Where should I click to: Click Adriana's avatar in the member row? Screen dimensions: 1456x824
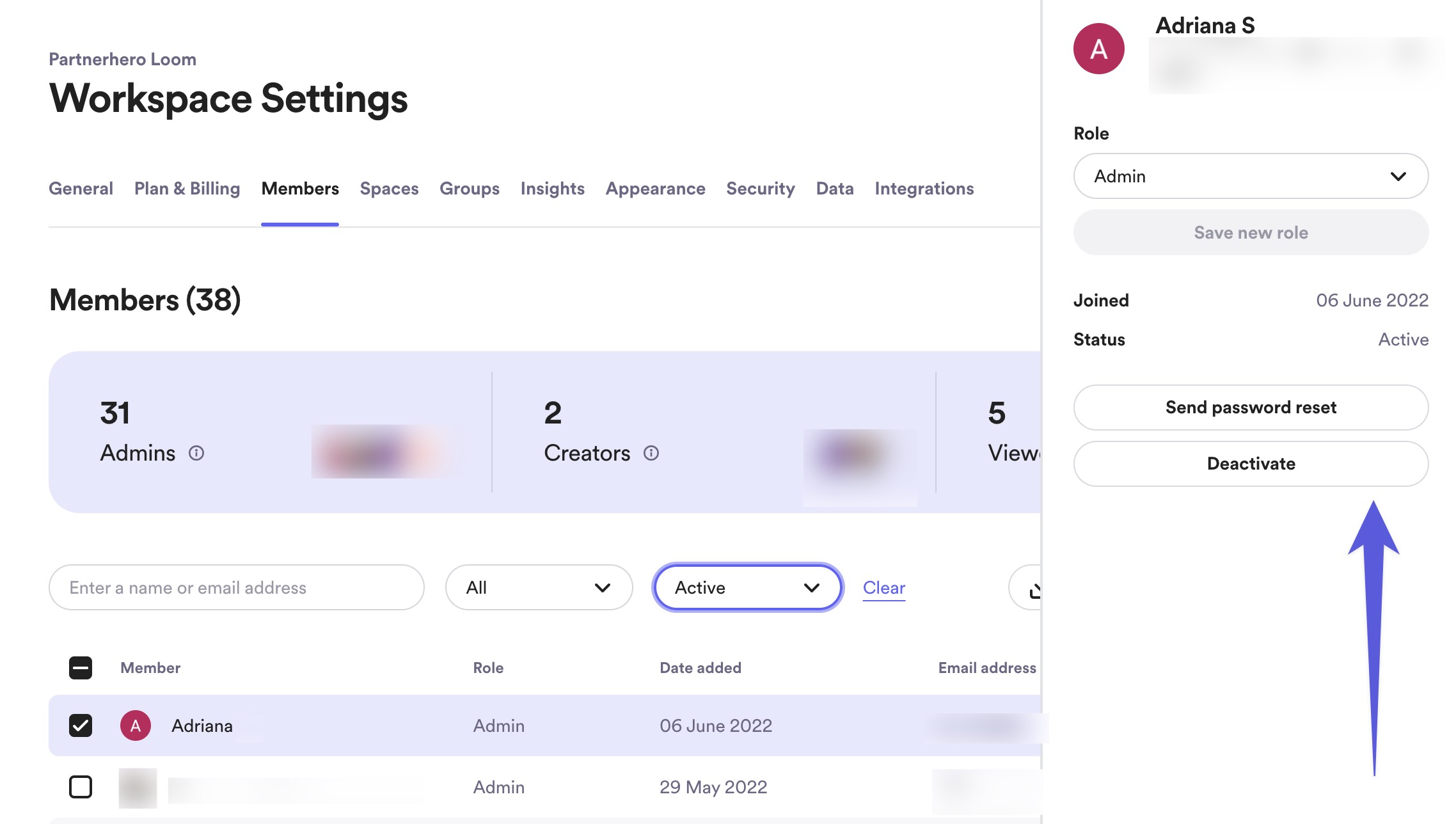click(x=136, y=725)
